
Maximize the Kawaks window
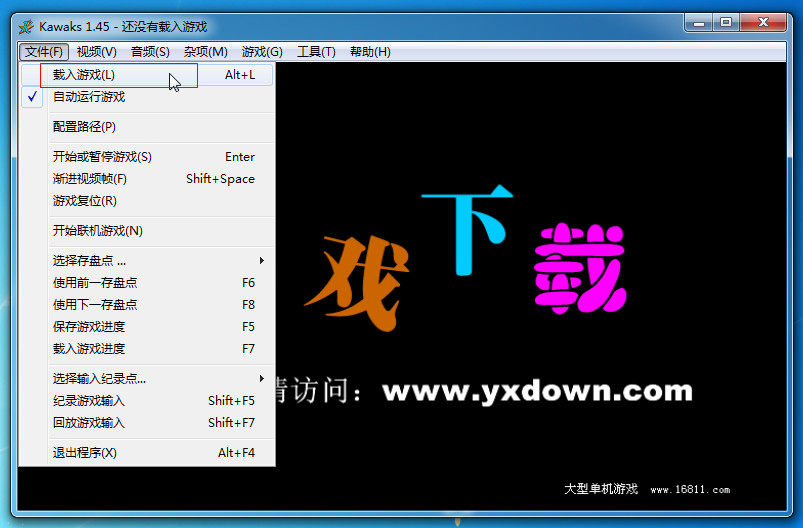coord(726,23)
